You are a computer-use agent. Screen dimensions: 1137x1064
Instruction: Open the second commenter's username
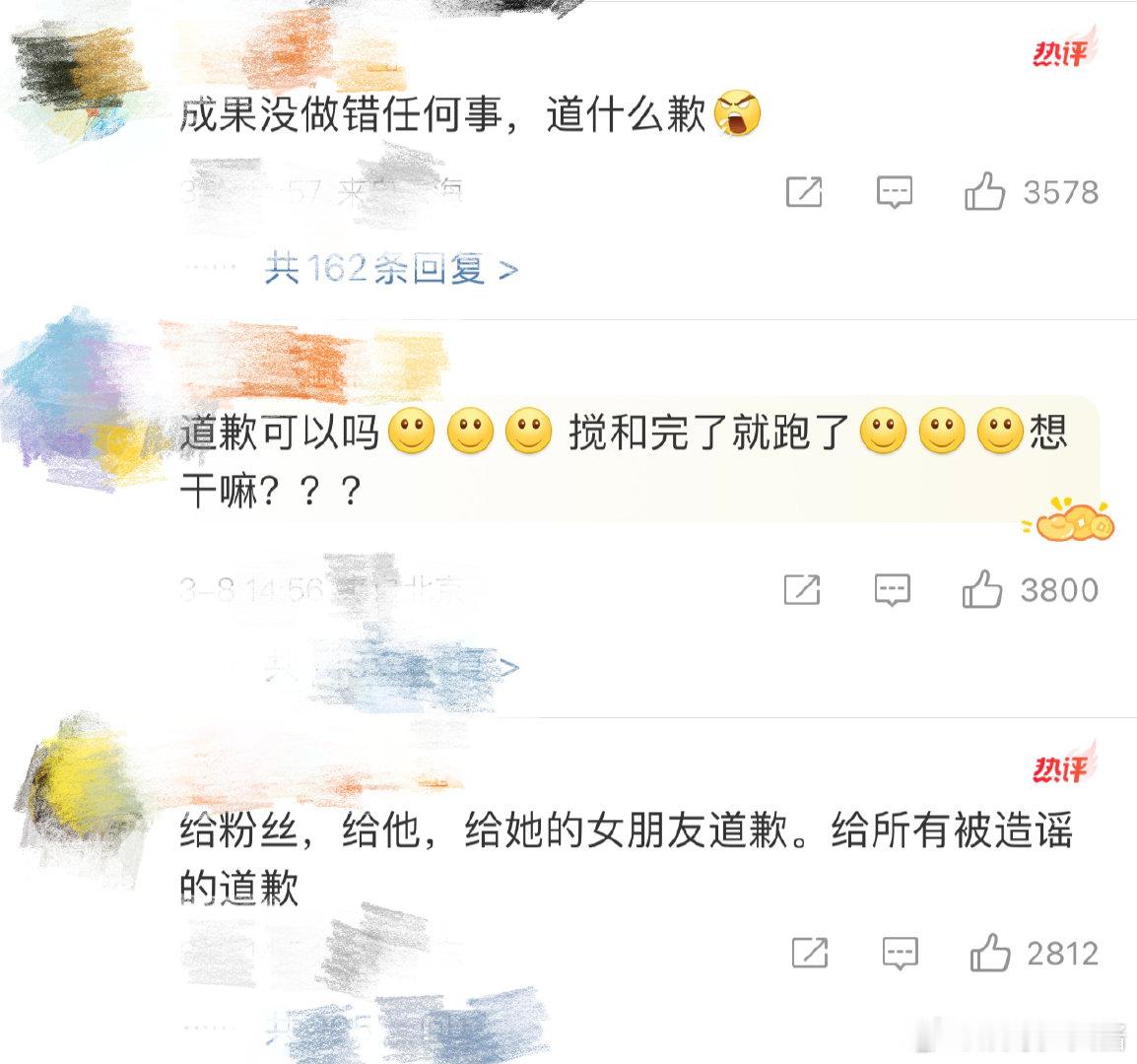(304, 359)
